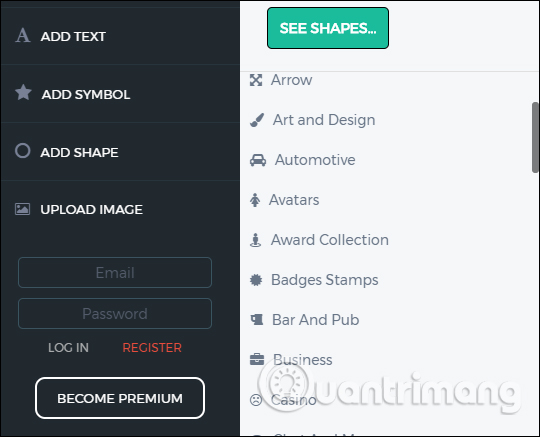The image size is (540, 437).
Task: Click the Add Text letter A icon
Action: 23,35
